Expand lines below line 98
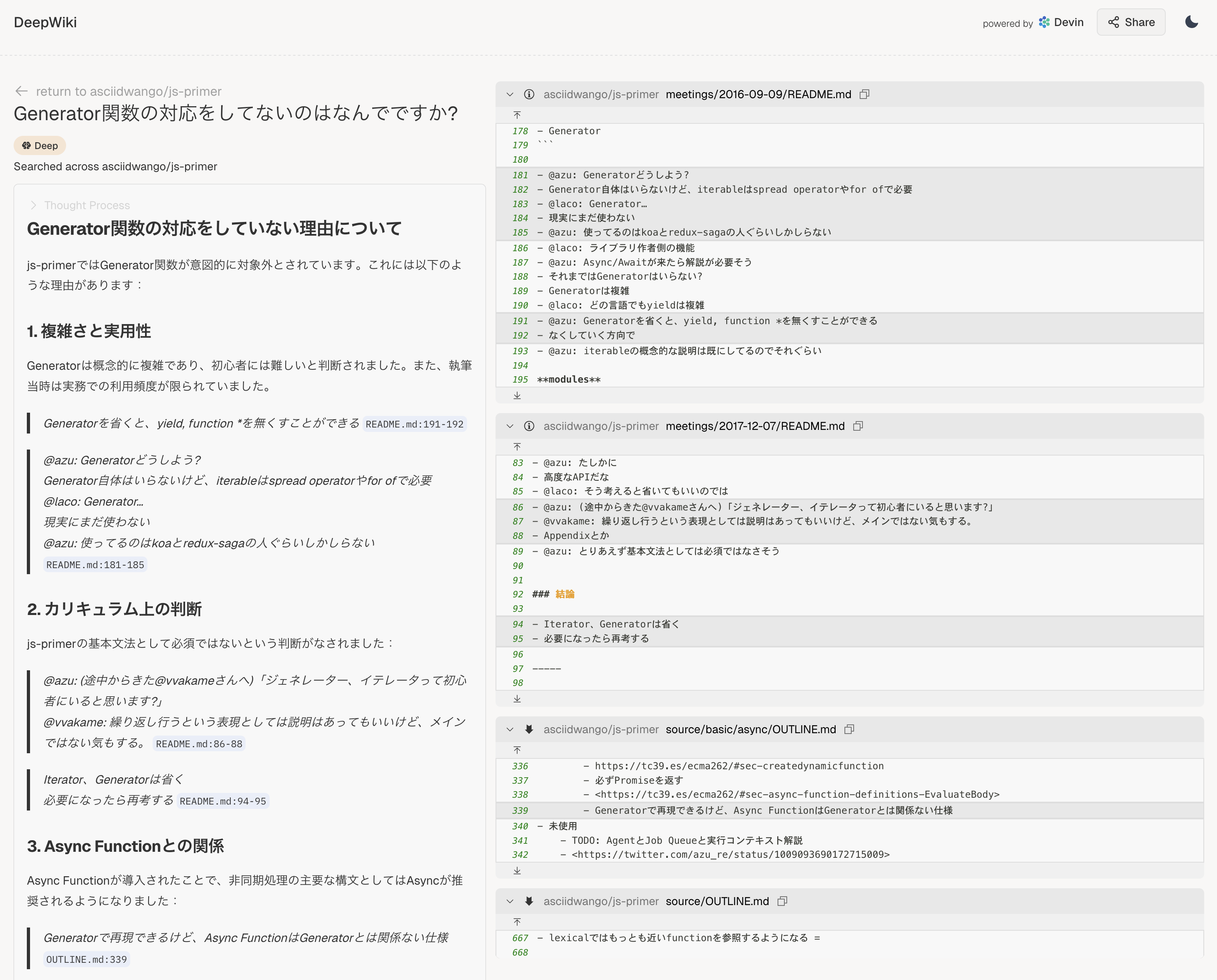Viewport: 1217px width, 980px height. (517, 699)
